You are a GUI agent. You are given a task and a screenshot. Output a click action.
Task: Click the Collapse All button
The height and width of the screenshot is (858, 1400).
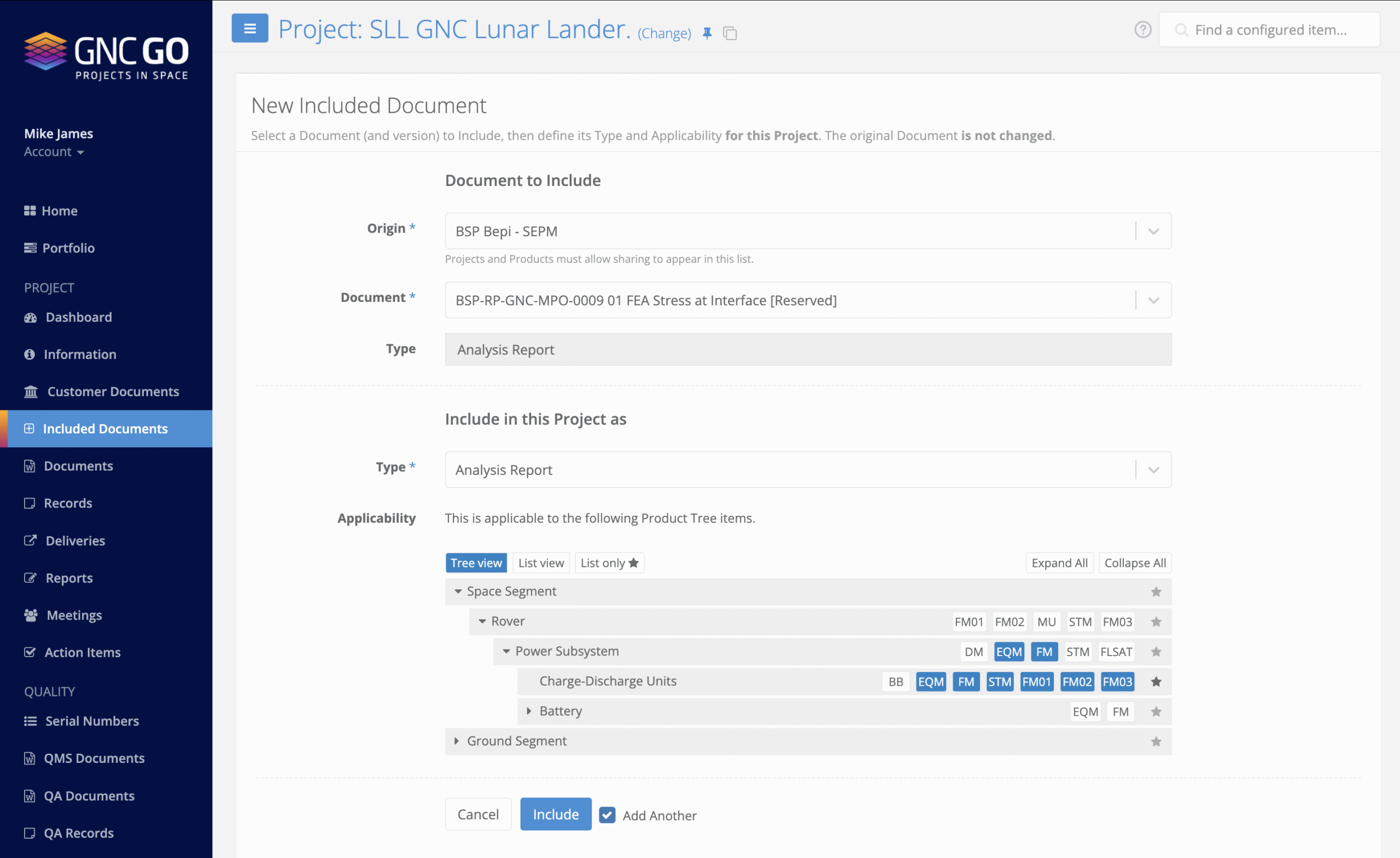coord(1134,563)
